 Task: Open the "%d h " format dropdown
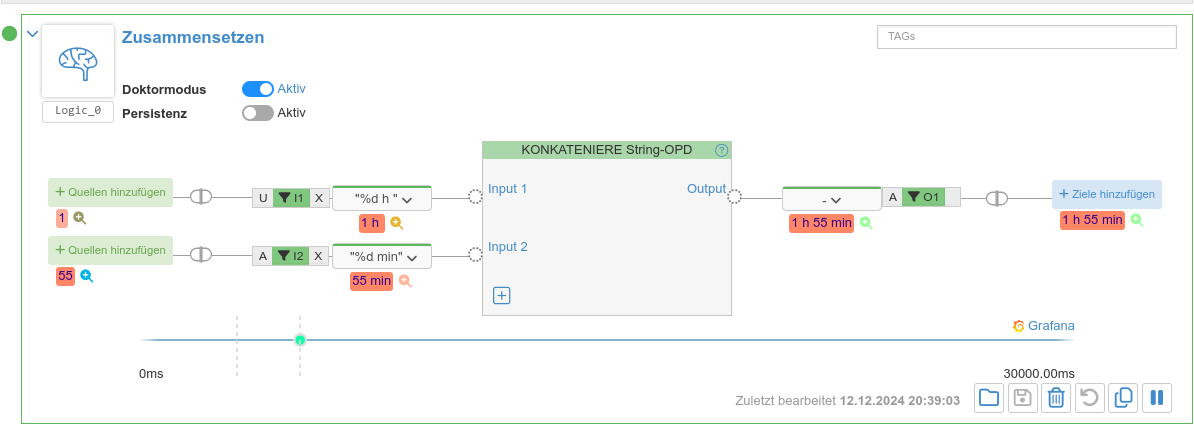381,198
